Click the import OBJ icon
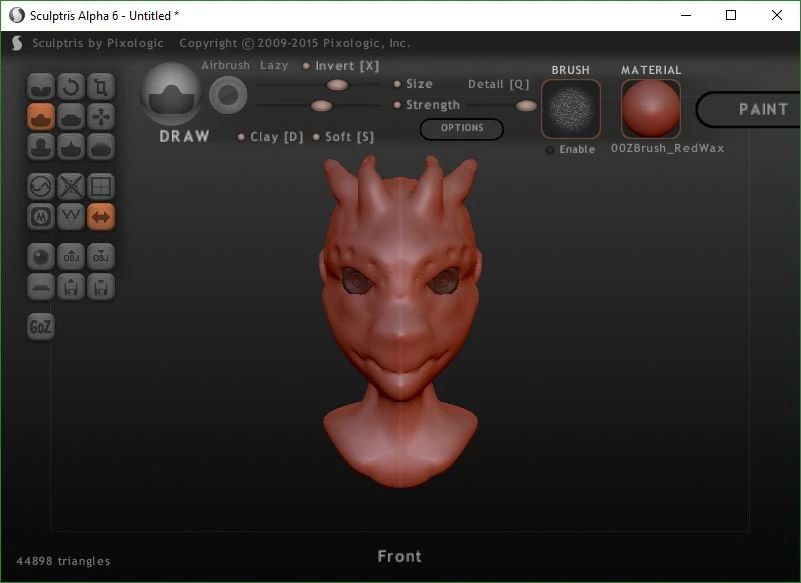Viewport: 801px width, 583px height. click(70, 256)
